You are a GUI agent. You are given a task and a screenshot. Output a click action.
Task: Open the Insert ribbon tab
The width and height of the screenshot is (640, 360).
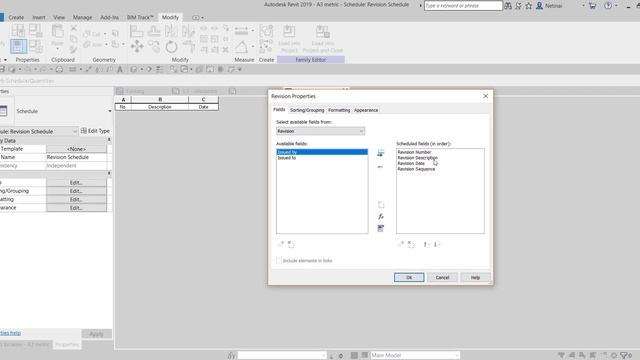[x=39, y=18]
